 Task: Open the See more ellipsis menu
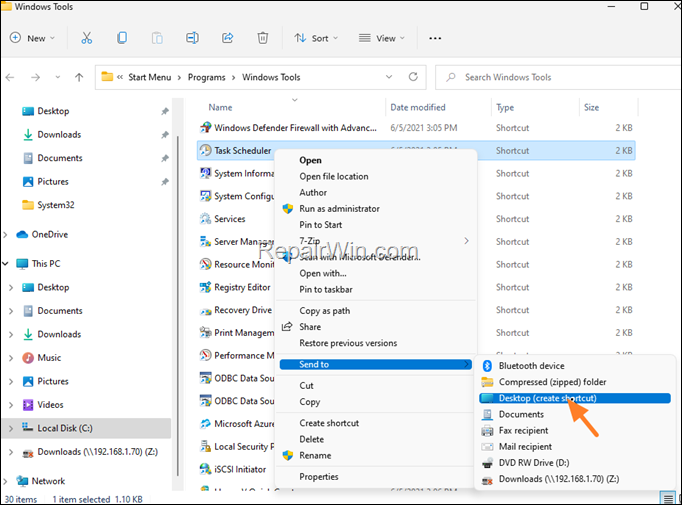coord(435,38)
